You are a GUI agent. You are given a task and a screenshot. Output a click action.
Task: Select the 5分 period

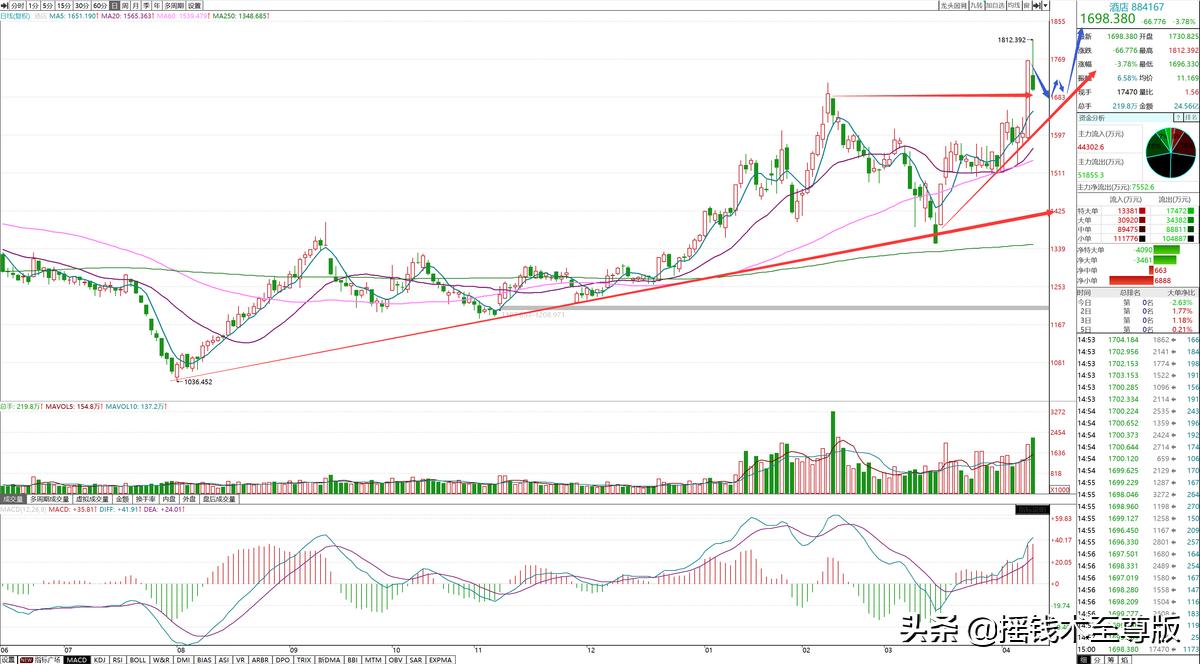(48, 5)
